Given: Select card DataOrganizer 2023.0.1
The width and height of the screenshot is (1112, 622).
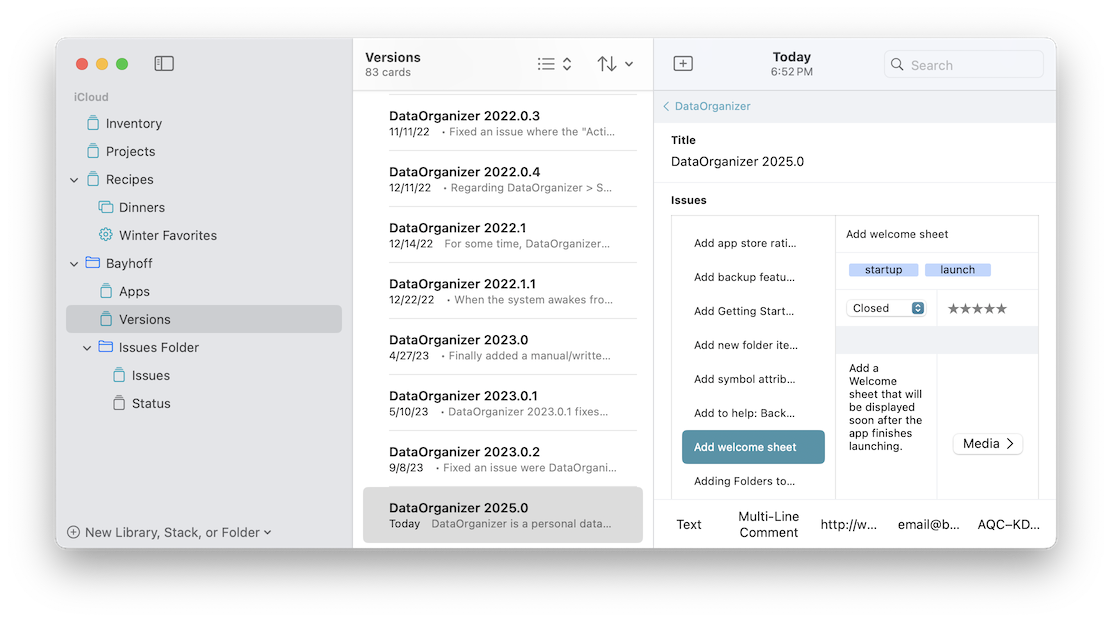Looking at the screenshot, I should pyautogui.click(x=503, y=403).
